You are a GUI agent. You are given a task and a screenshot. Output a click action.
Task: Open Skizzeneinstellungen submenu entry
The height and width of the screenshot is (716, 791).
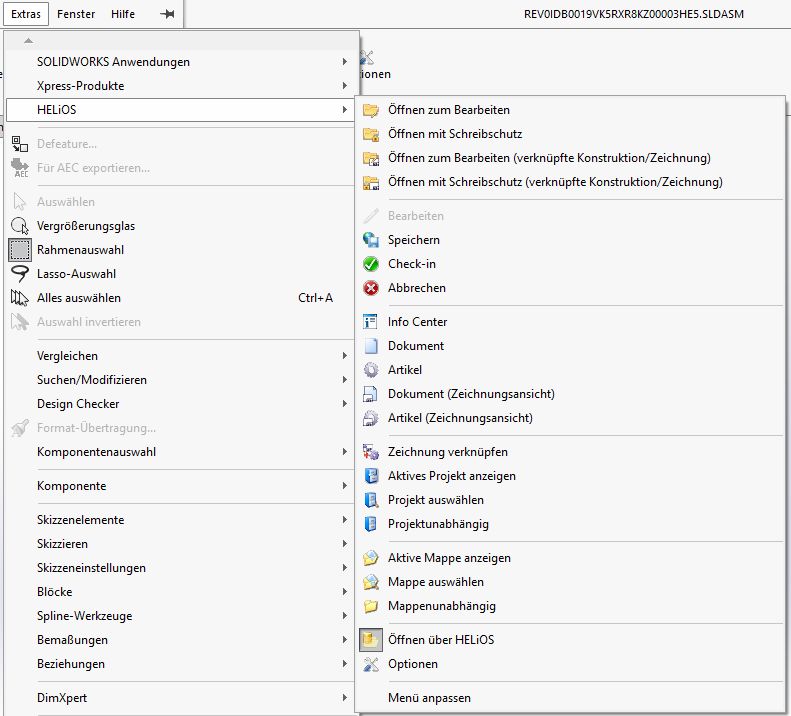[x=180, y=568]
